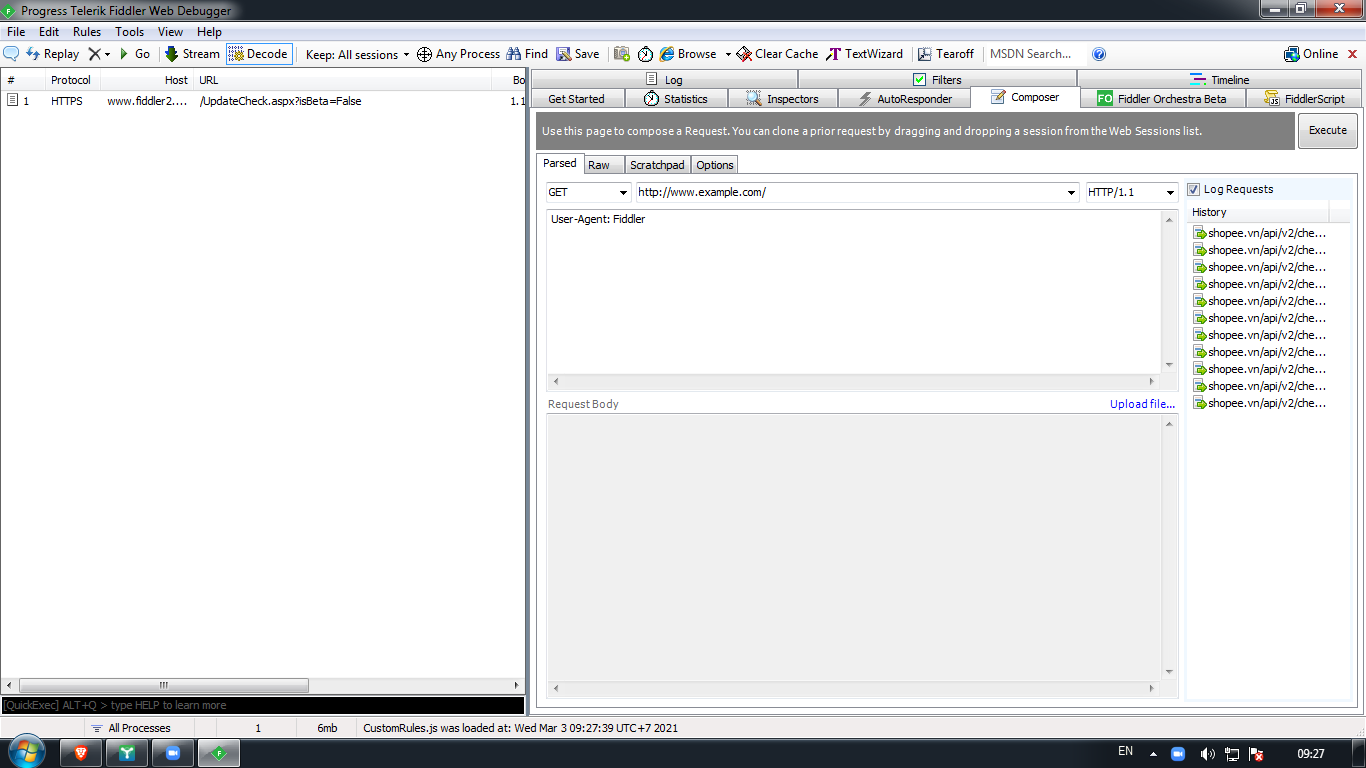Viewport: 1366px width, 768px height.
Task: Open the Help menu
Action: click(209, 32)
